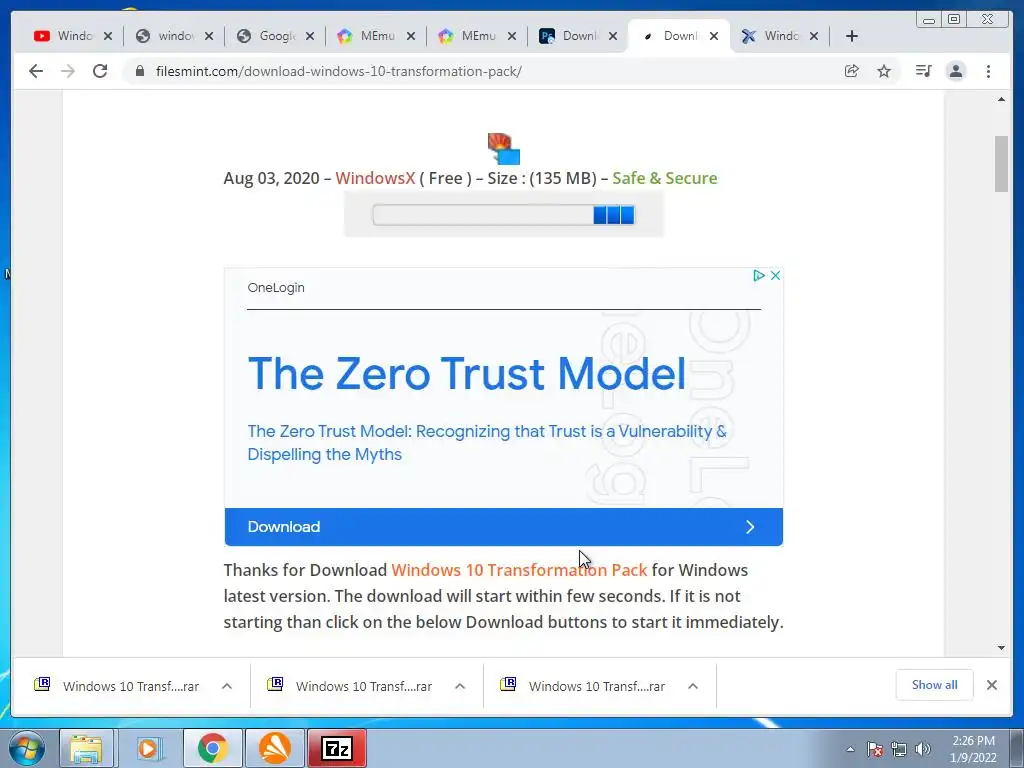
Task: Click the vertical scrollbar thumb
Action: pyautogui.click(x=1001, y=164)
